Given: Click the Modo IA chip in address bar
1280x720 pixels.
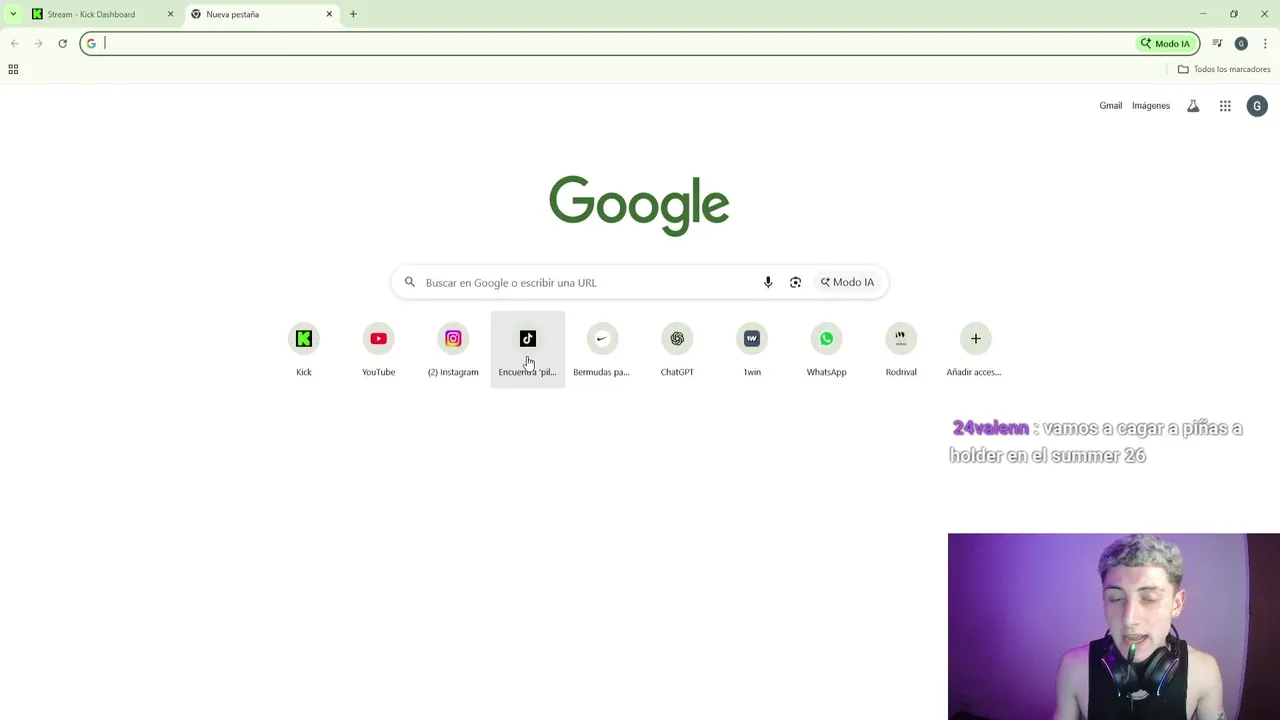Looking at the screenshot, I should point(1166,43).
